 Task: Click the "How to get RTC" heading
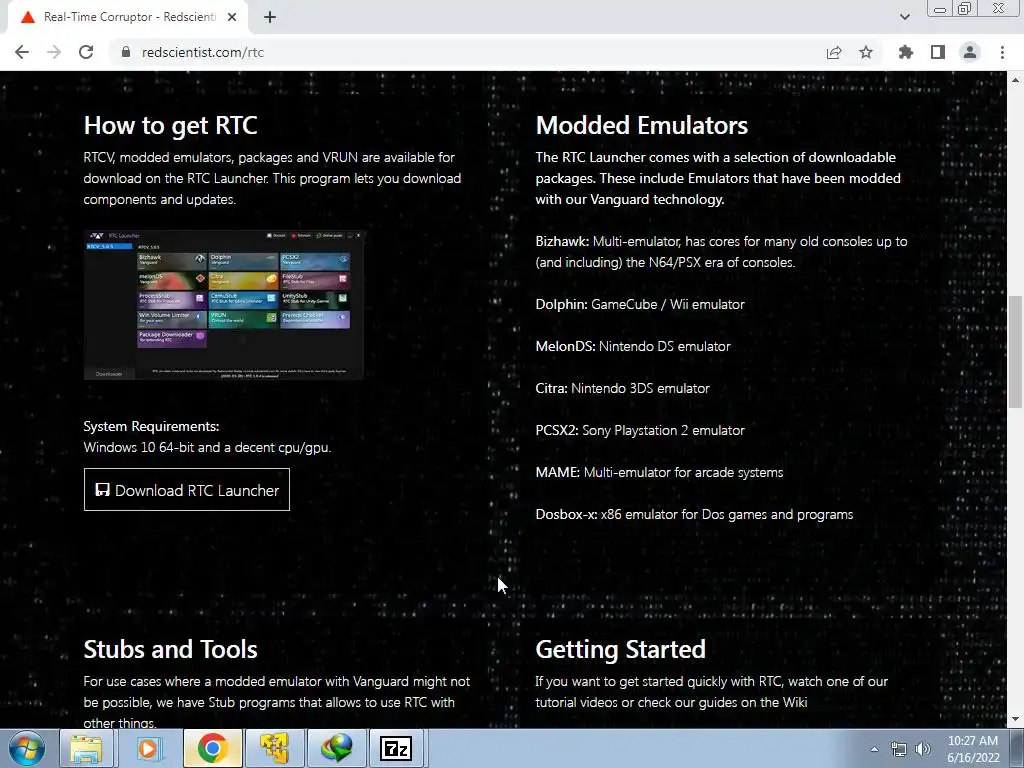pyautogui.click(x=170, y=125)
